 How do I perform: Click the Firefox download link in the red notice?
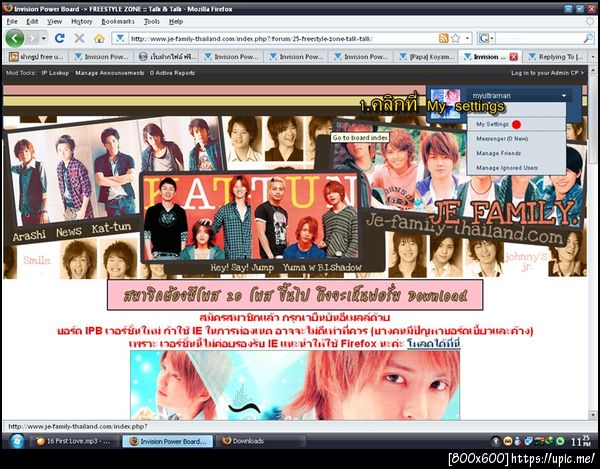[x=433, y=344]
